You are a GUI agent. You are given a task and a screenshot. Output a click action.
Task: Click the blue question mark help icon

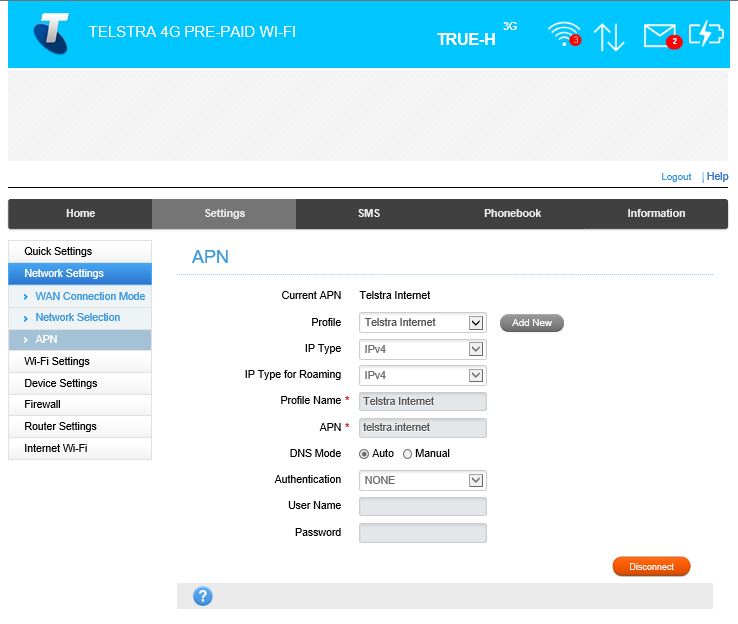point(203,596)
